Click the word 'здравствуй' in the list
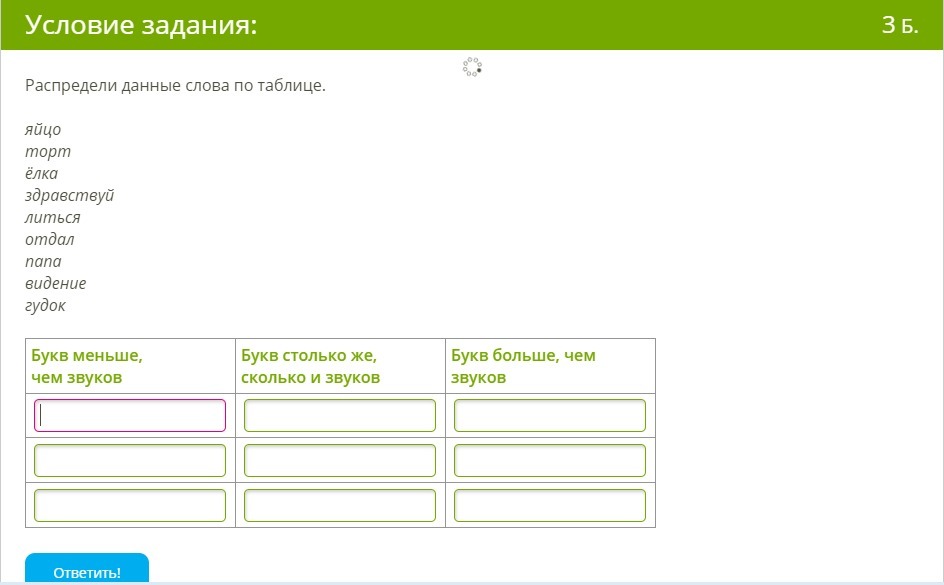This screenshot has height=585, width=944. [x=69, y=195]
